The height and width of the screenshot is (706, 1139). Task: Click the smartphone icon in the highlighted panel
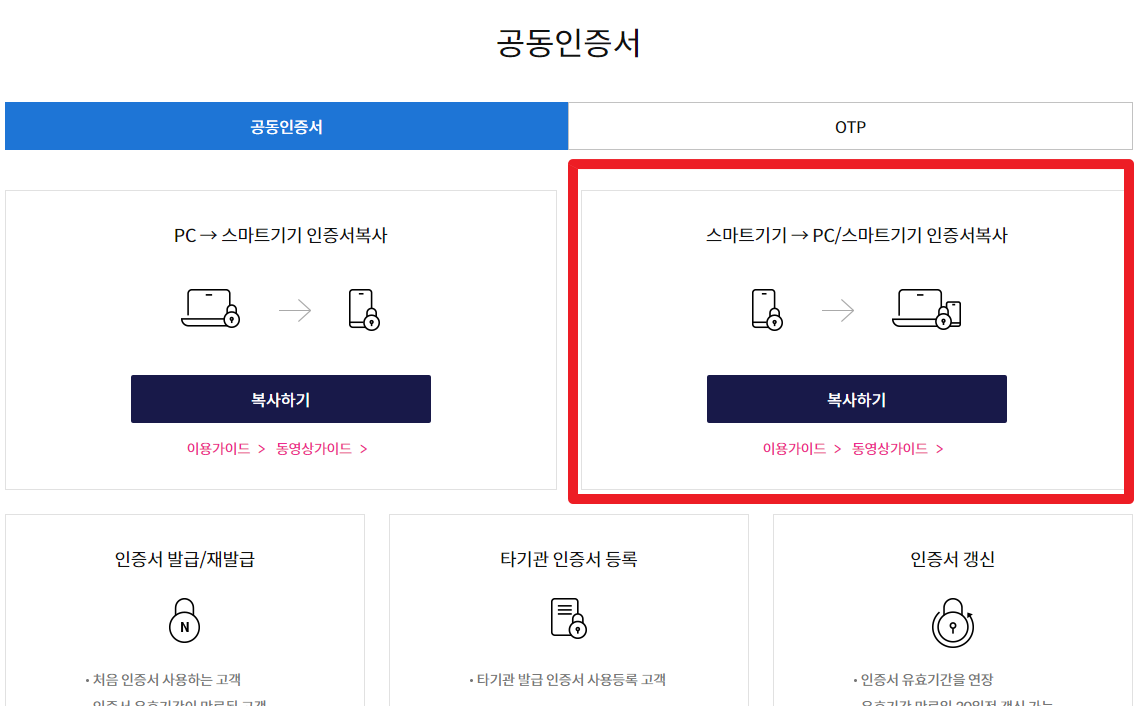pyautogui.click(x=764, y=308)
